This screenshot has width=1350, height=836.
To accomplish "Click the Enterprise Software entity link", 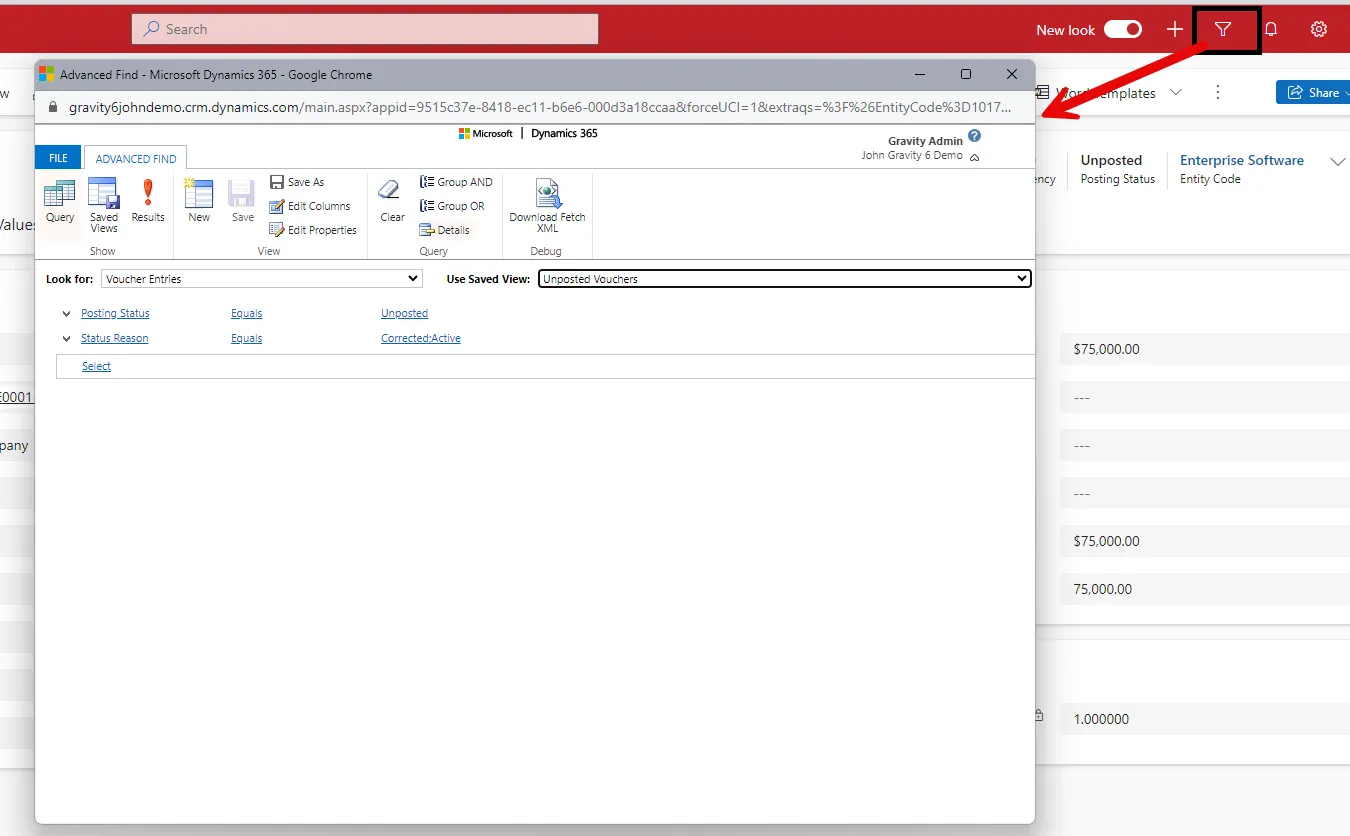I will pyautogui.click(x=1242, y=160).
